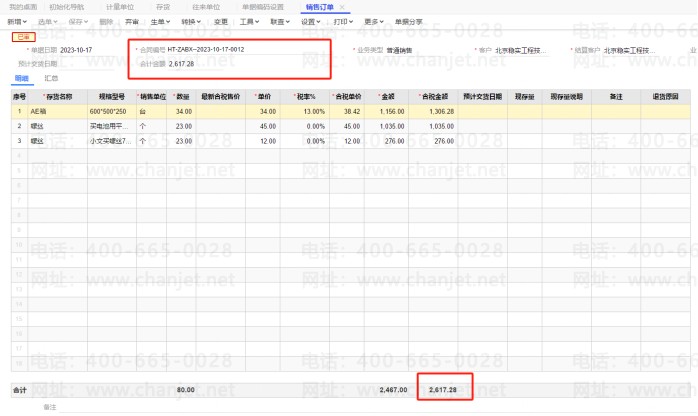The height and width of the screenshot is (416, 698).
Task: Click the 1,156.00 amount cell
Action: pos(386,111)
